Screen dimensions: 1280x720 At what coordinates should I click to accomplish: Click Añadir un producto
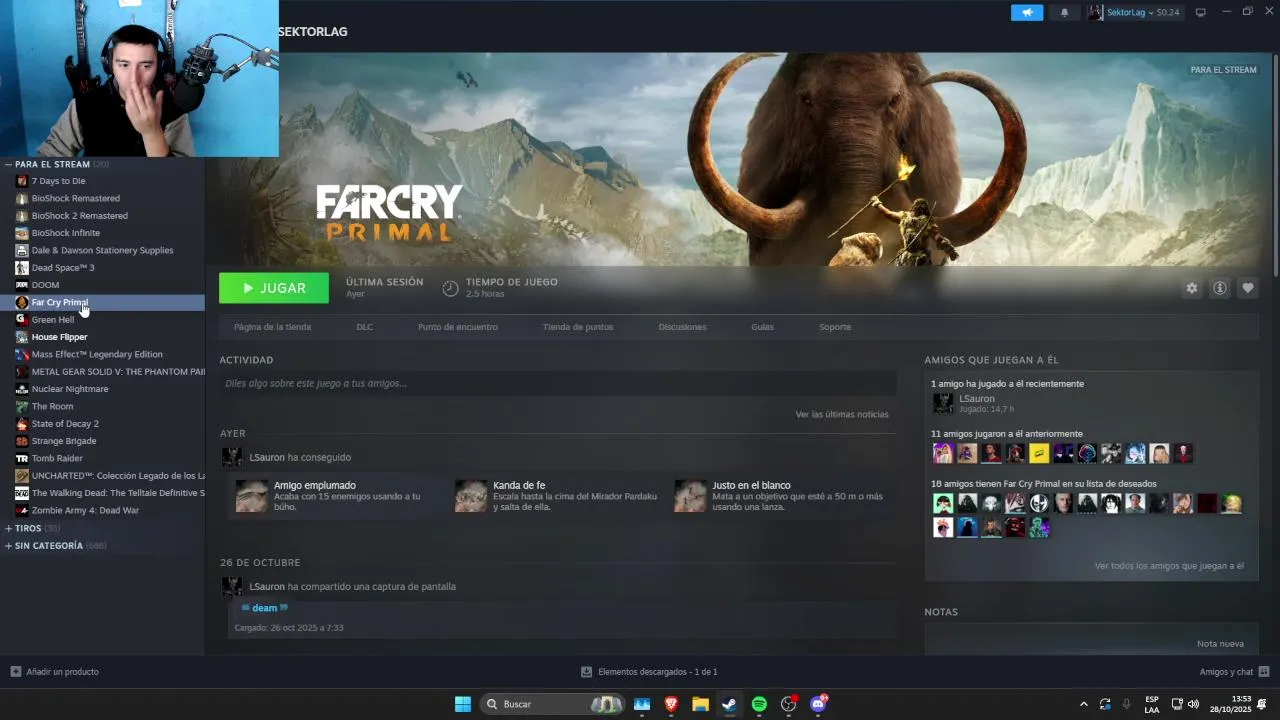[x=54, y=672]
